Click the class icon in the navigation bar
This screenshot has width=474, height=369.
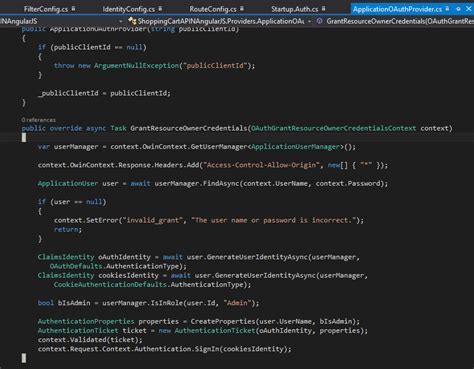132,21
